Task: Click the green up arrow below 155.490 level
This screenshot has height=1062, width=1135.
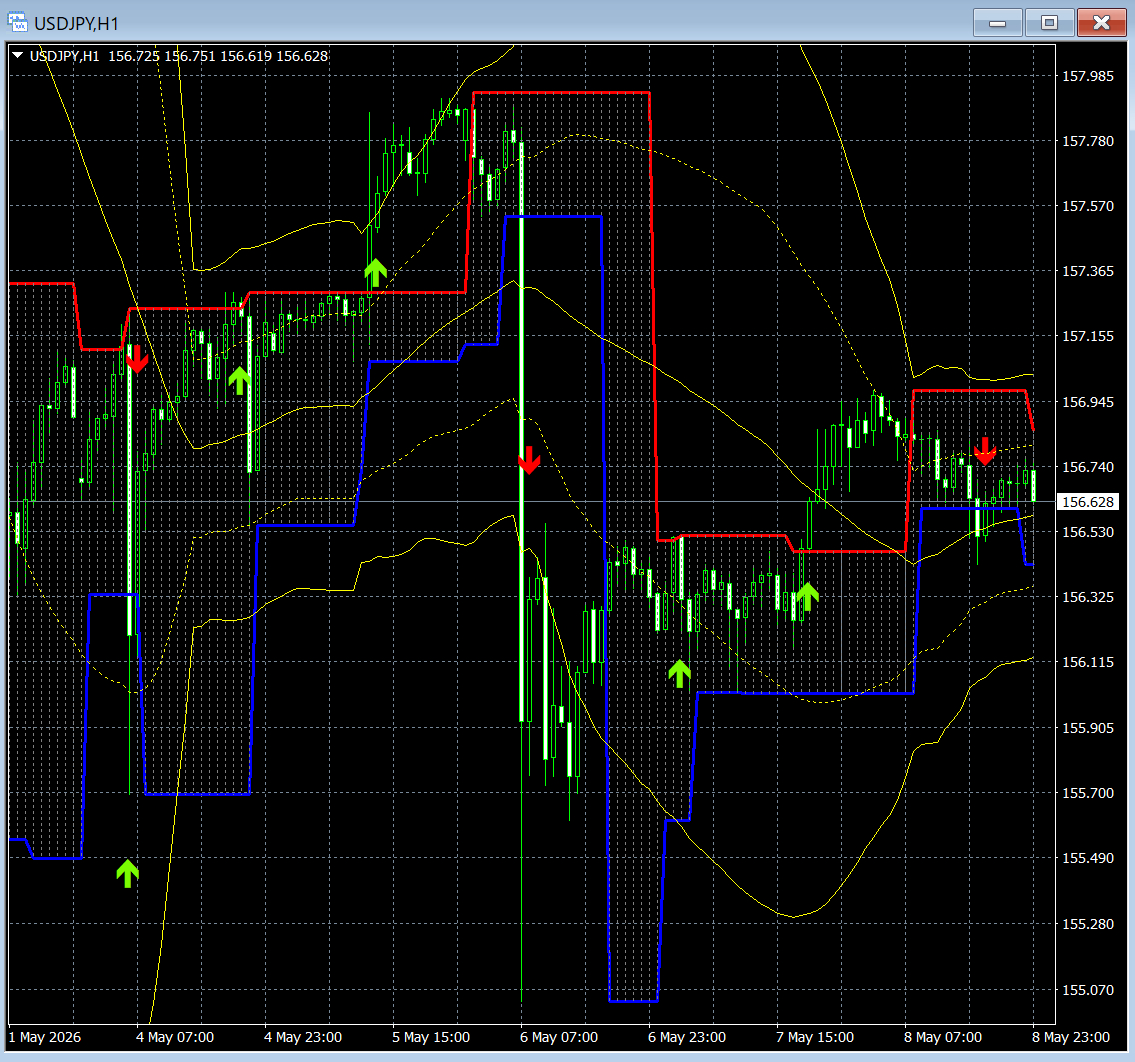Action: pos(127,873)
